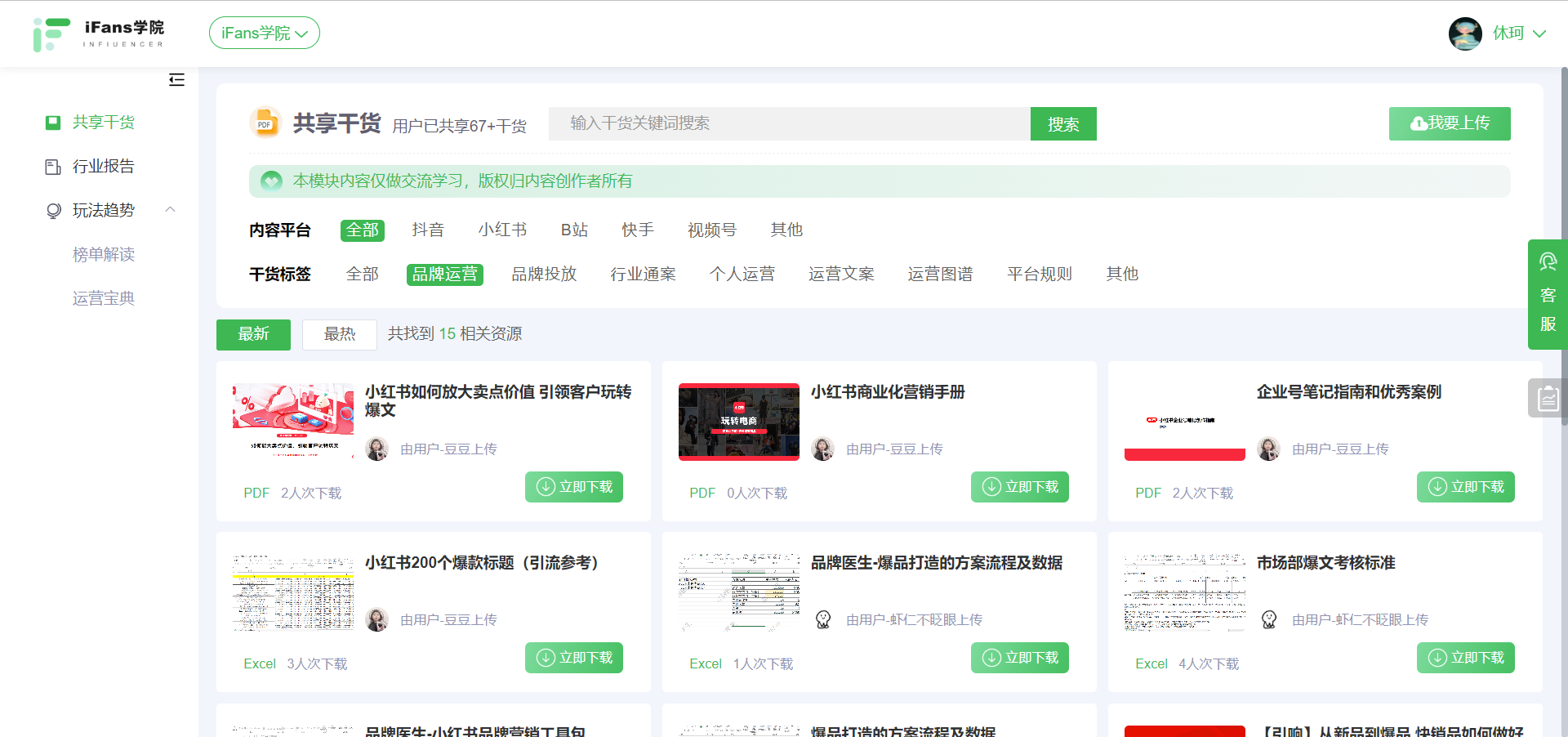This screenshot has width=1568, height=737.
Task: Select the 运营图谱 tag
Action: 940,275
